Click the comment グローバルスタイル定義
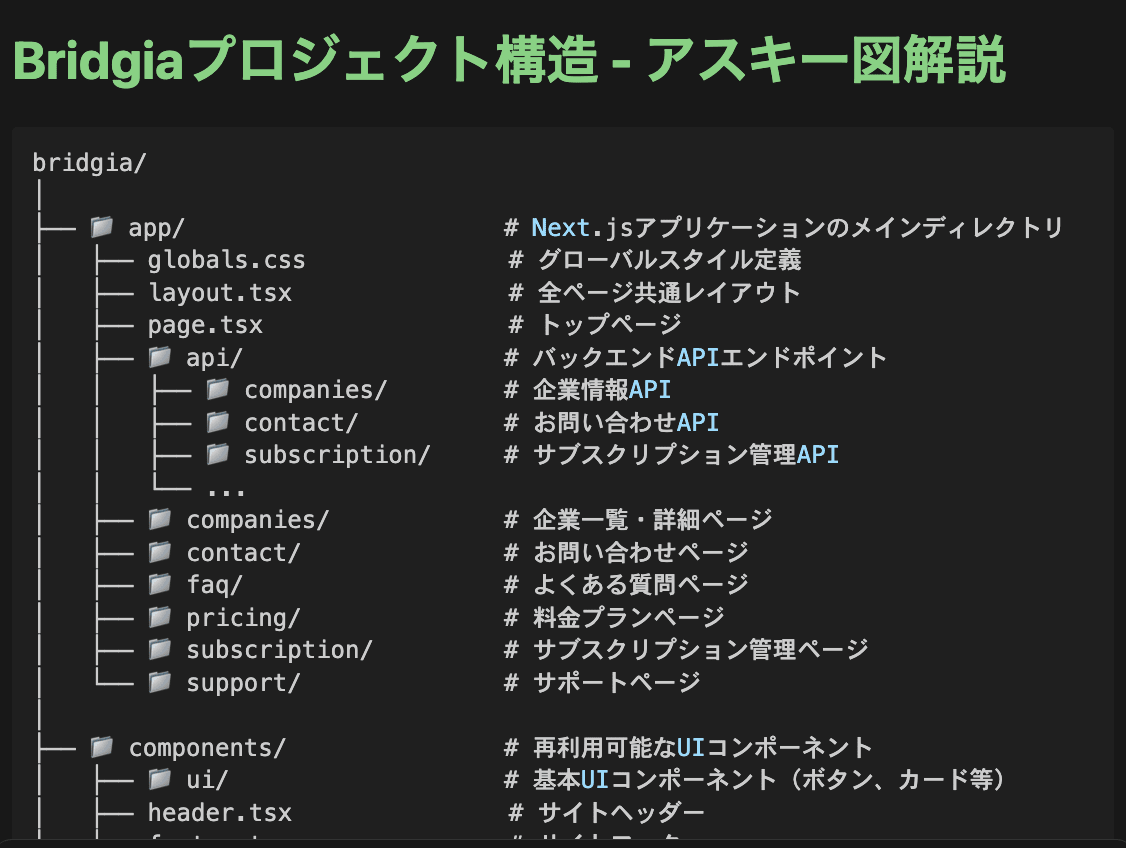Viewport: 1126px width, 848px height. [x=669, y=260]
